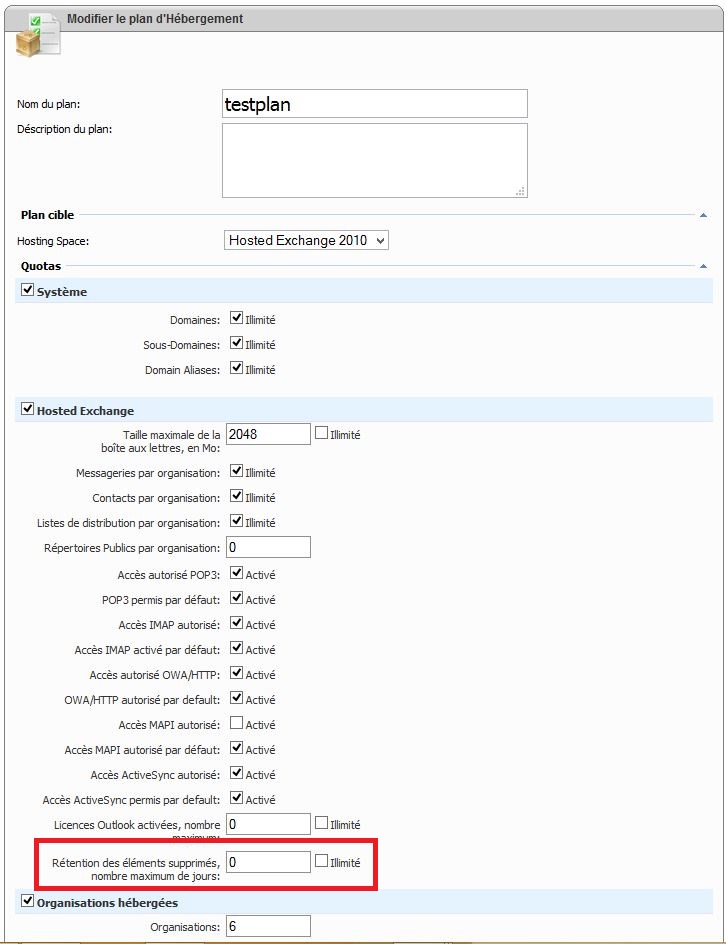
Task: Check Illimité for Rétention des éléments supprimés
Action: click(x=322, y=861)
